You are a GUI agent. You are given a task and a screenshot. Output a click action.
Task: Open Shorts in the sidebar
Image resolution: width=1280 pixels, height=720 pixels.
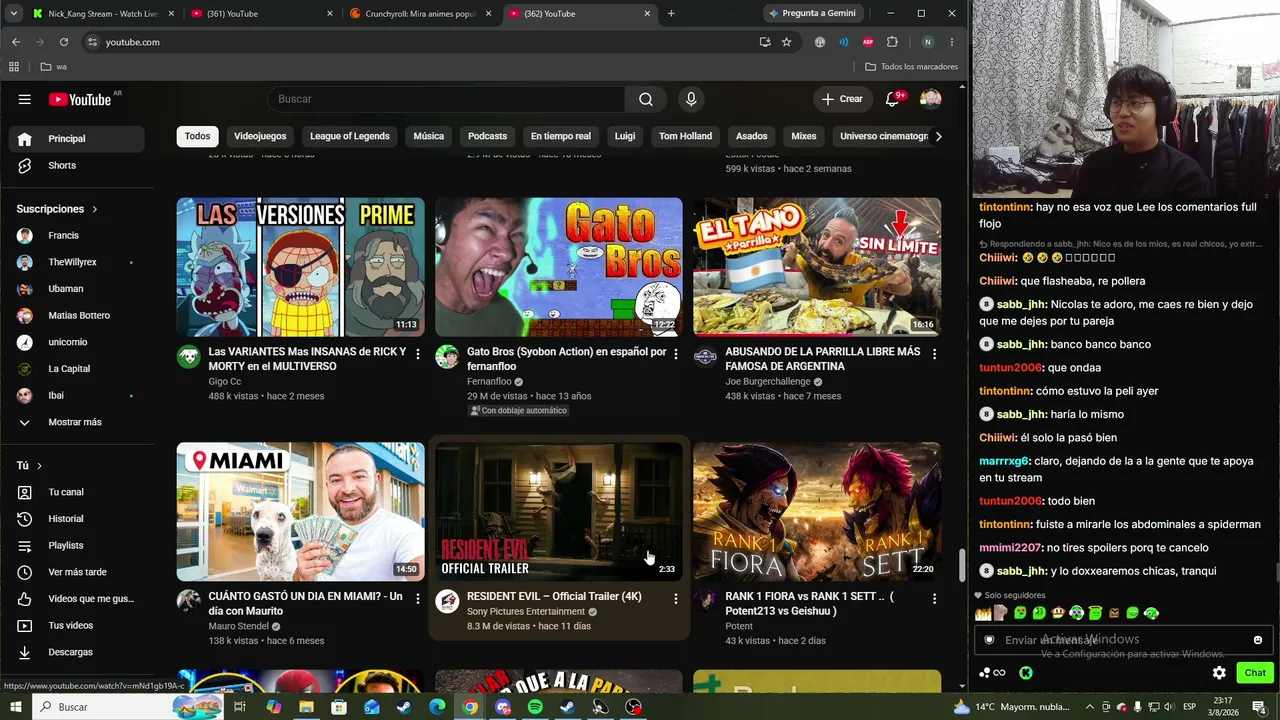75,165
